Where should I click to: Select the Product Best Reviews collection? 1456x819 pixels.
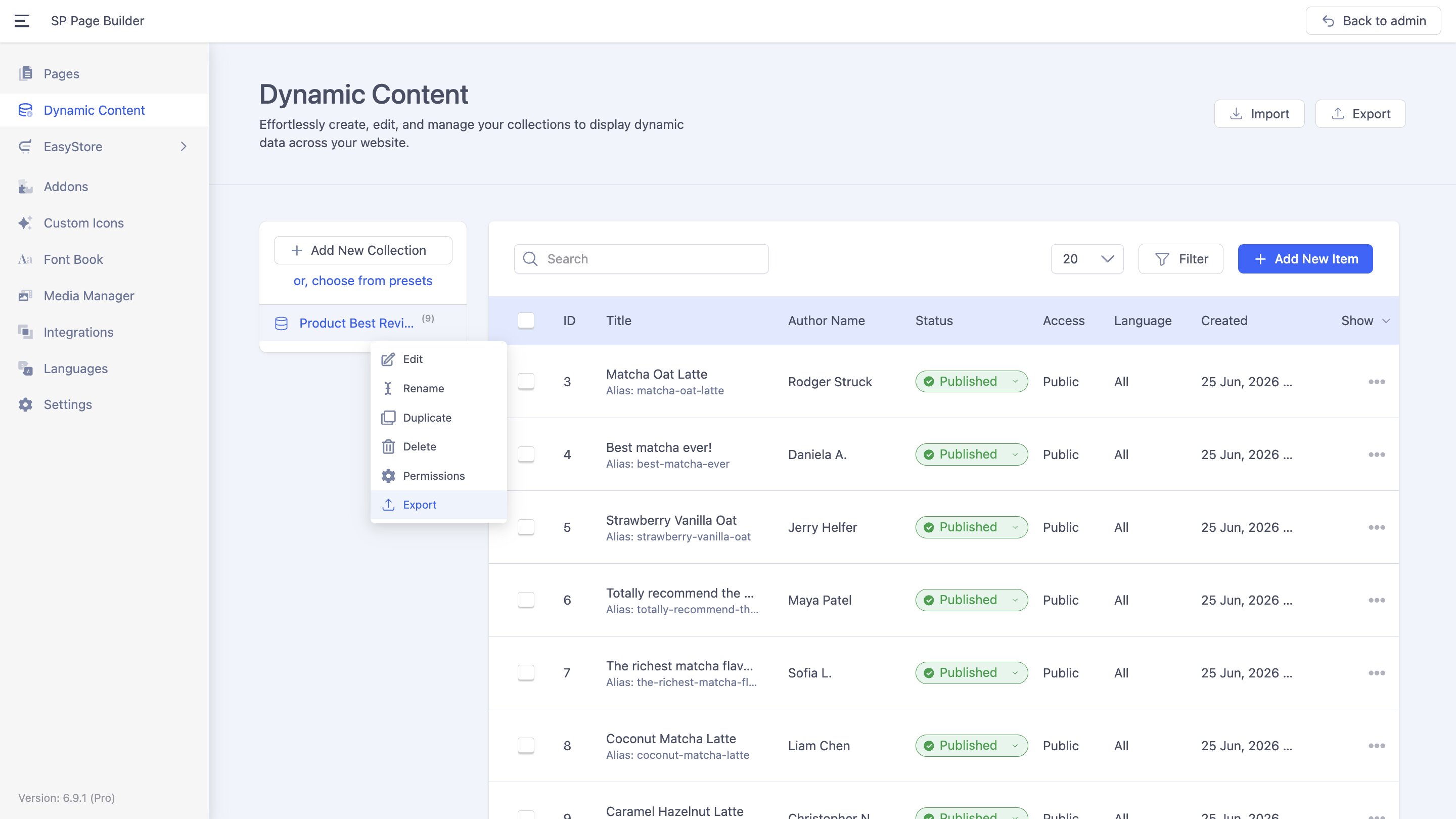pos(363,323)
